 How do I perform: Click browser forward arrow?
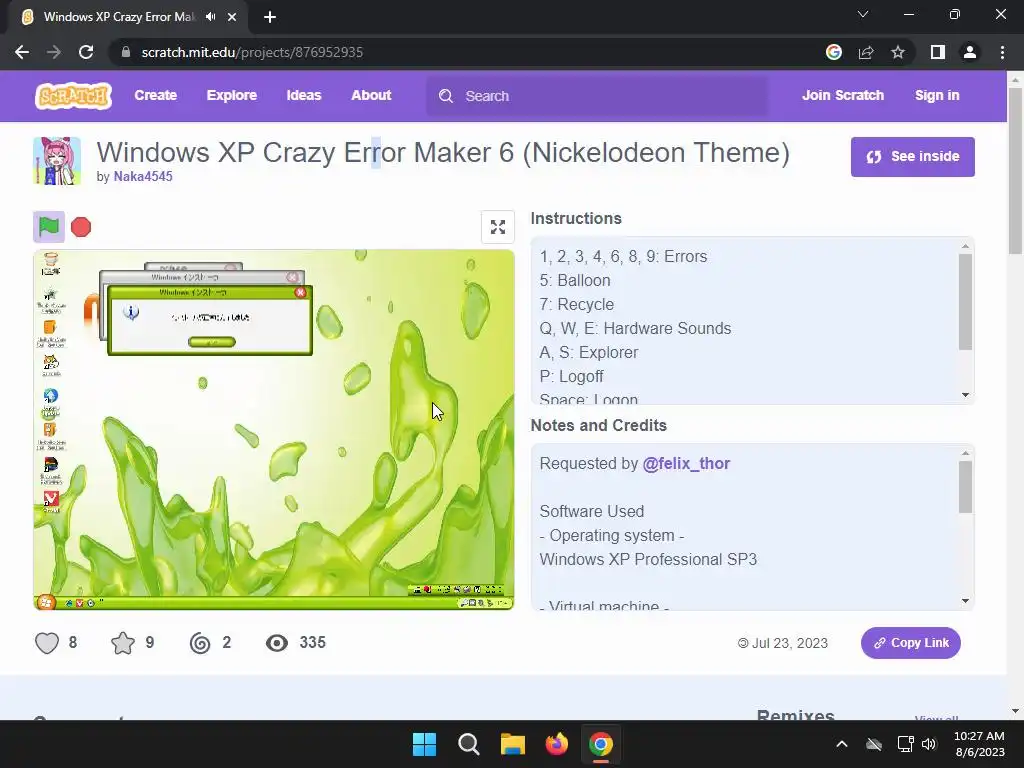54,52
